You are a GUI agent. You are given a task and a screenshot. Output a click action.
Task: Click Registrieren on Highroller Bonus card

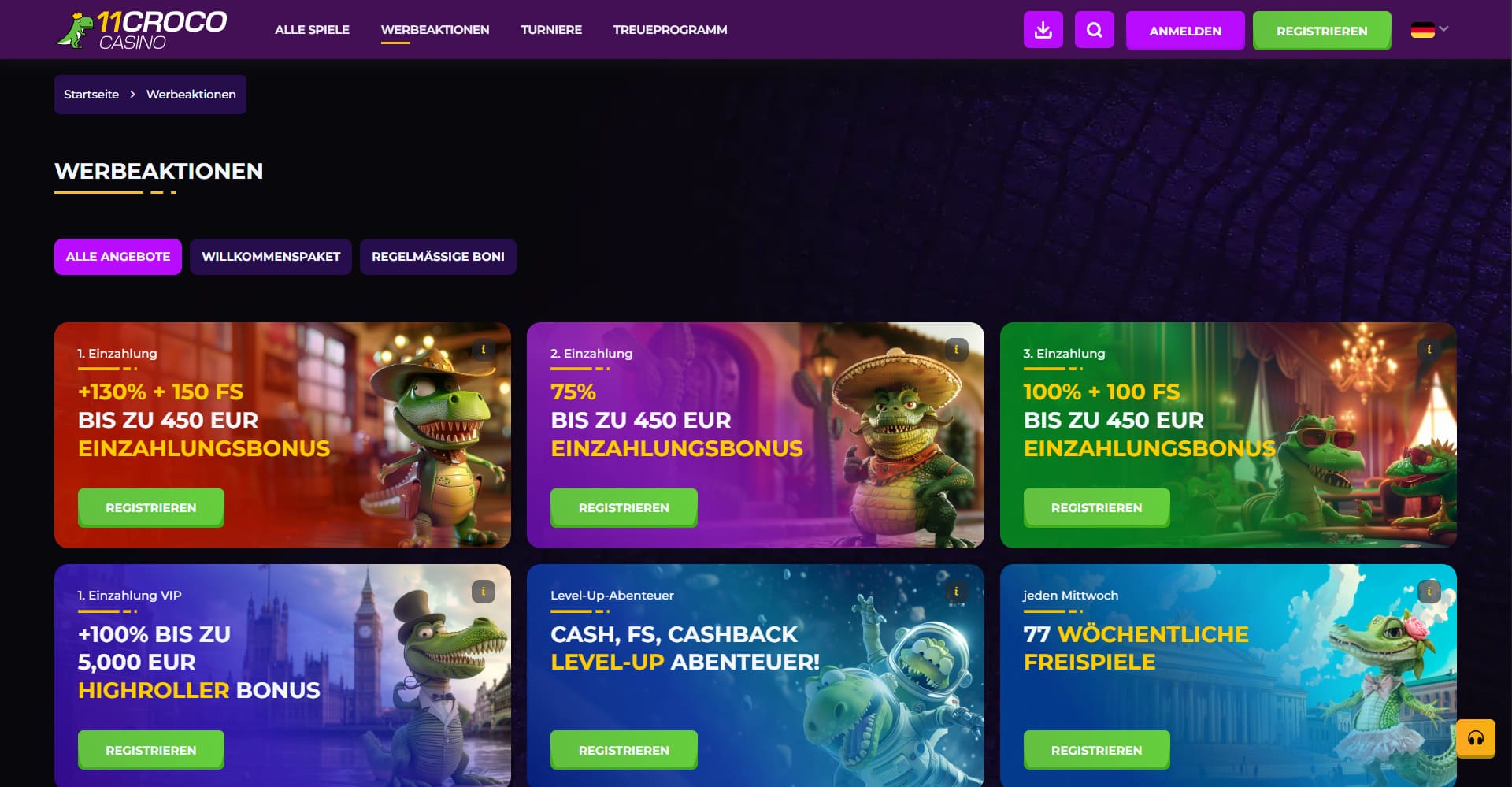[x=151, y=750]
